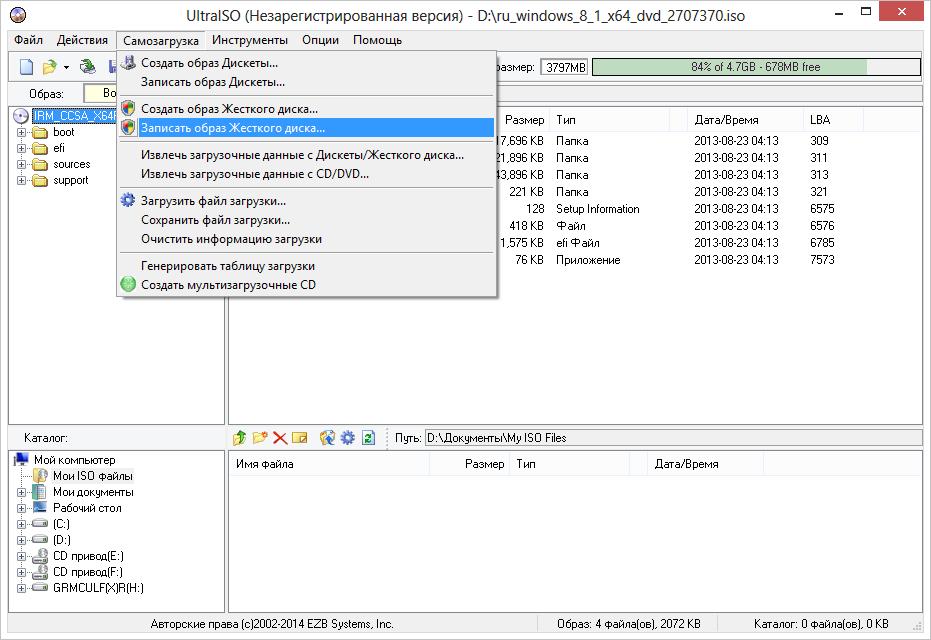Open the Инструменты menu
Image resolution: width=931 pixels, height=640 pixels.
(249, 40)
